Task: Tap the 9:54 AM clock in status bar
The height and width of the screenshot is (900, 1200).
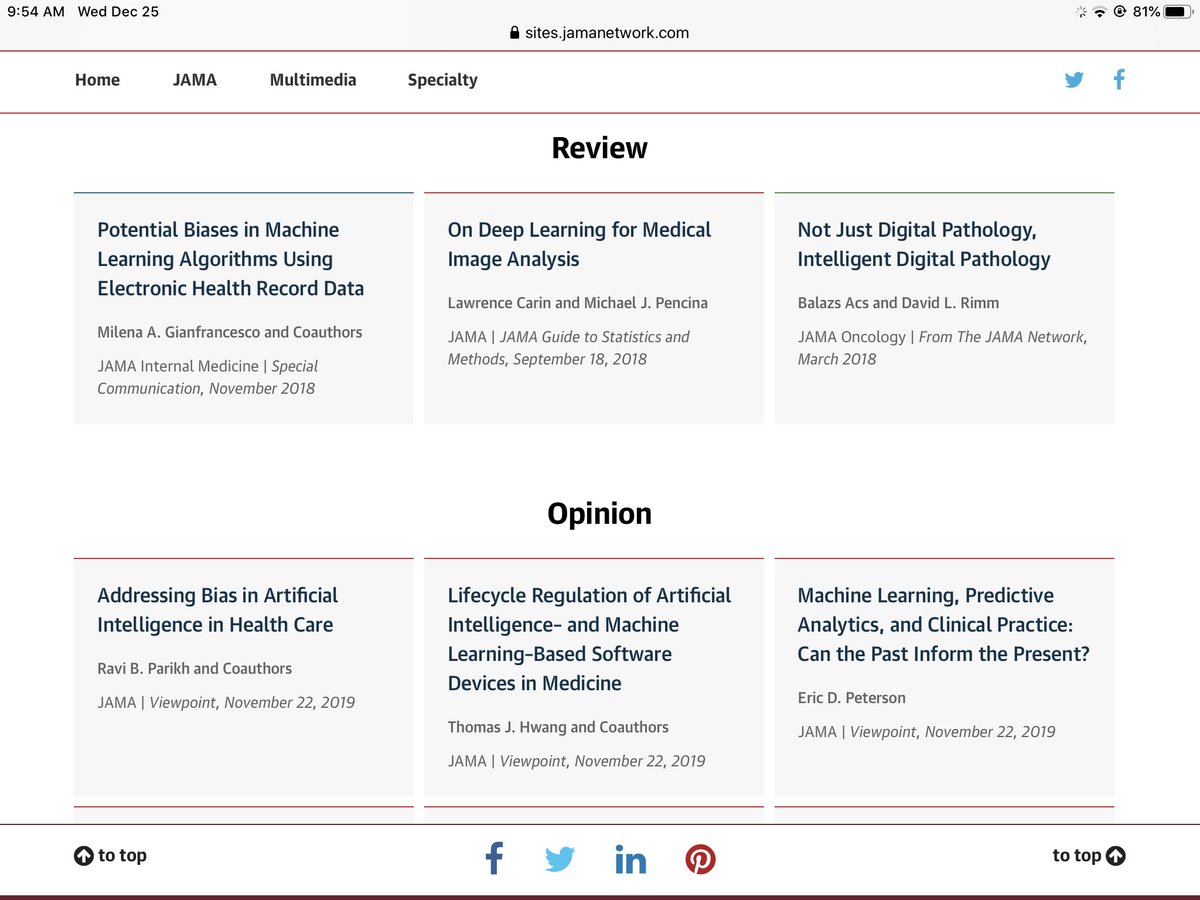Action: 36,12
